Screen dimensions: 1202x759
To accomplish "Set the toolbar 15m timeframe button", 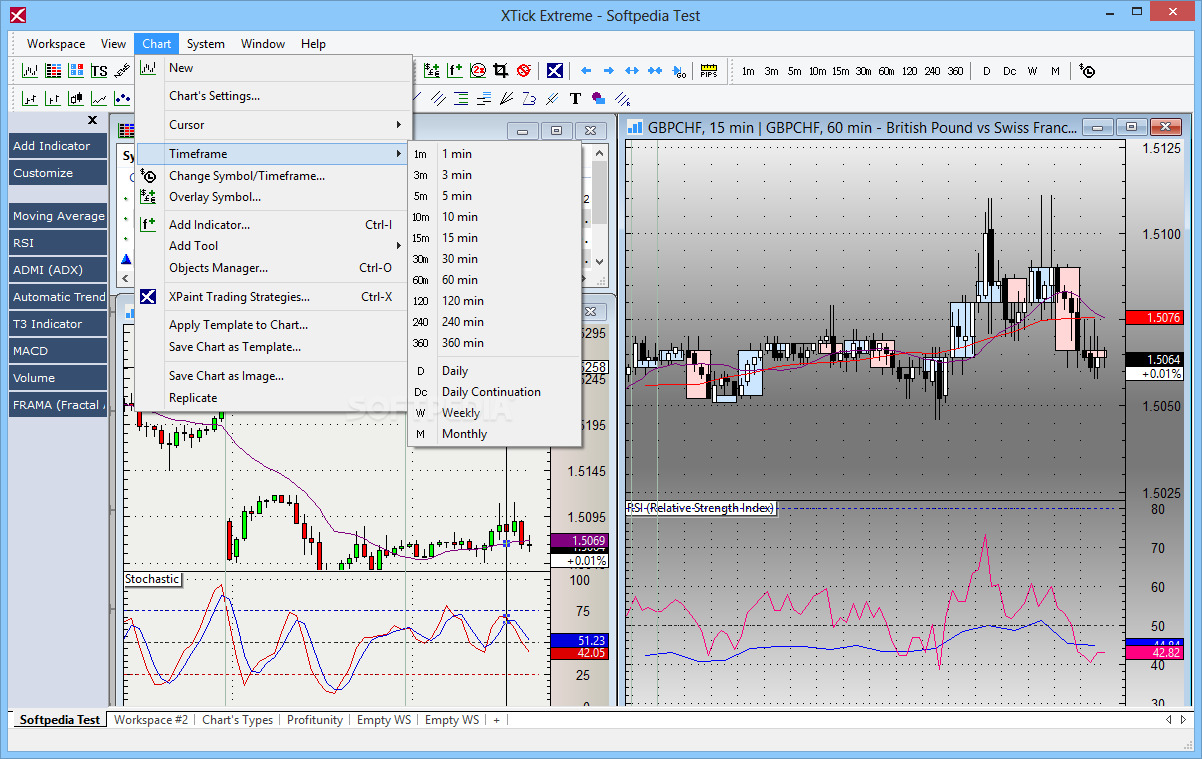I will [840, 71].
